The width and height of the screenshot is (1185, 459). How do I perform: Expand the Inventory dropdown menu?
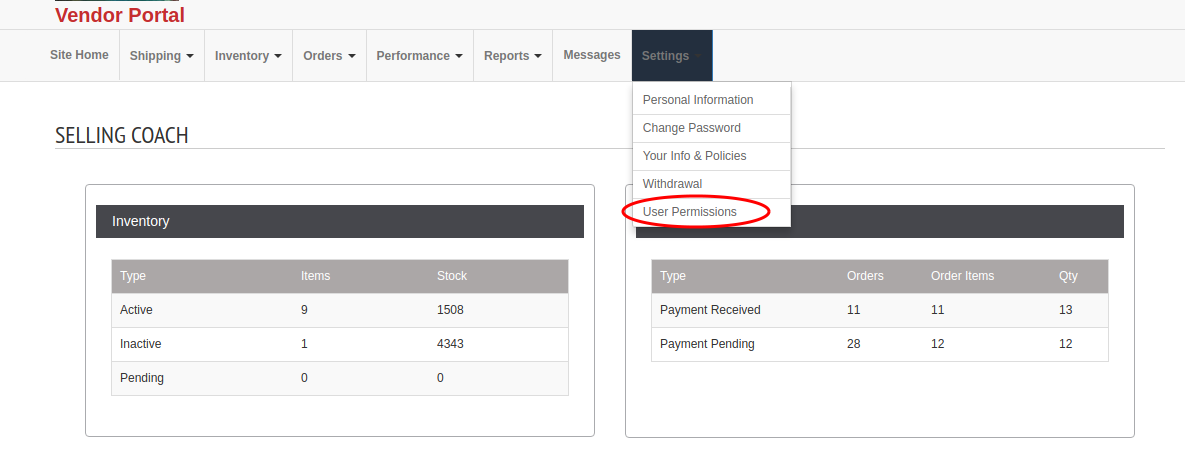[x=249, y=56]
